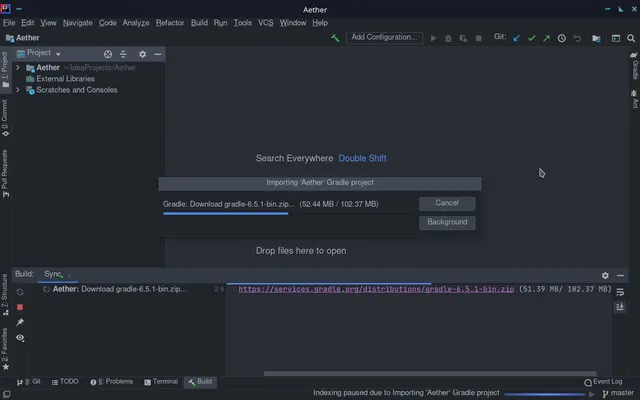
Task: Click Select Opened File locate icon
Action: 108,54
